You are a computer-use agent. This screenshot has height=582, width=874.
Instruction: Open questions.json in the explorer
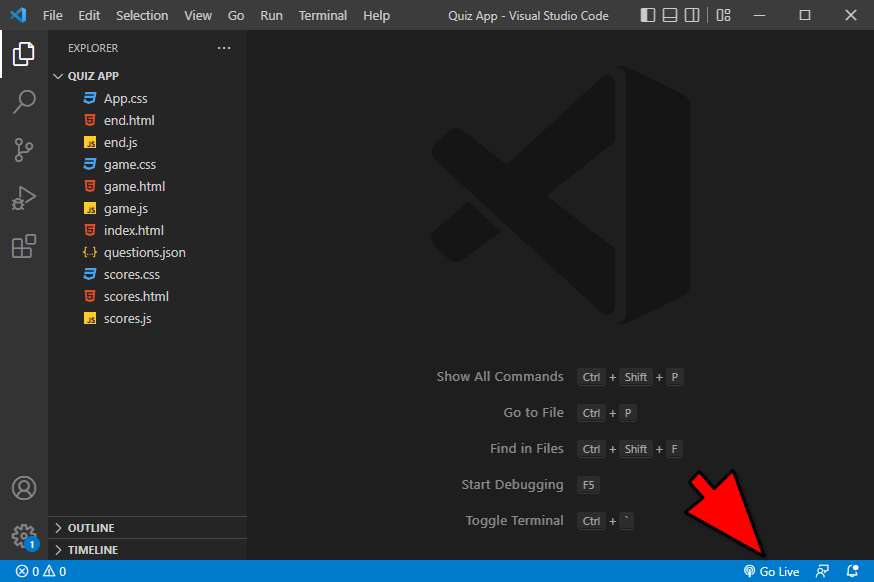click(x=147, y=253)
